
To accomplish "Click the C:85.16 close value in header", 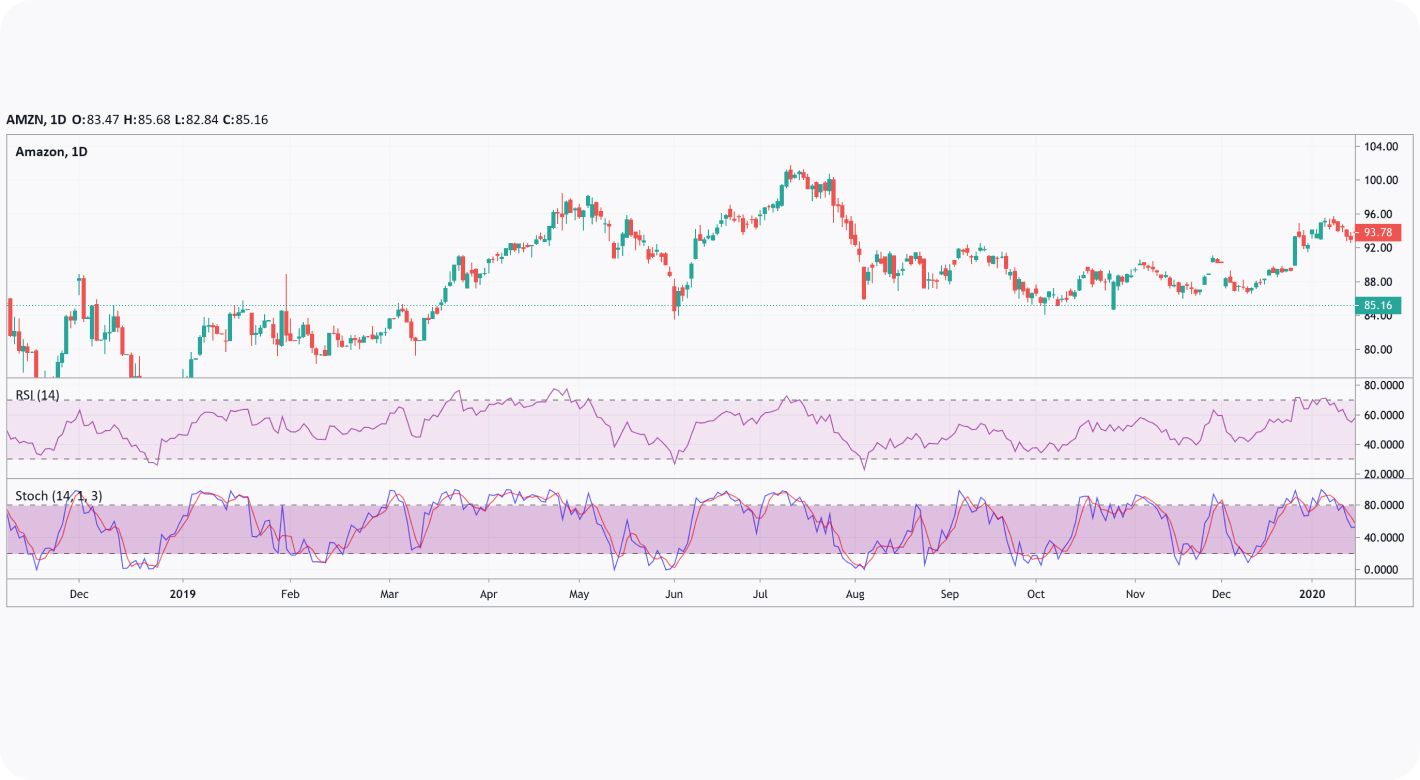I will tap(245, 119).
